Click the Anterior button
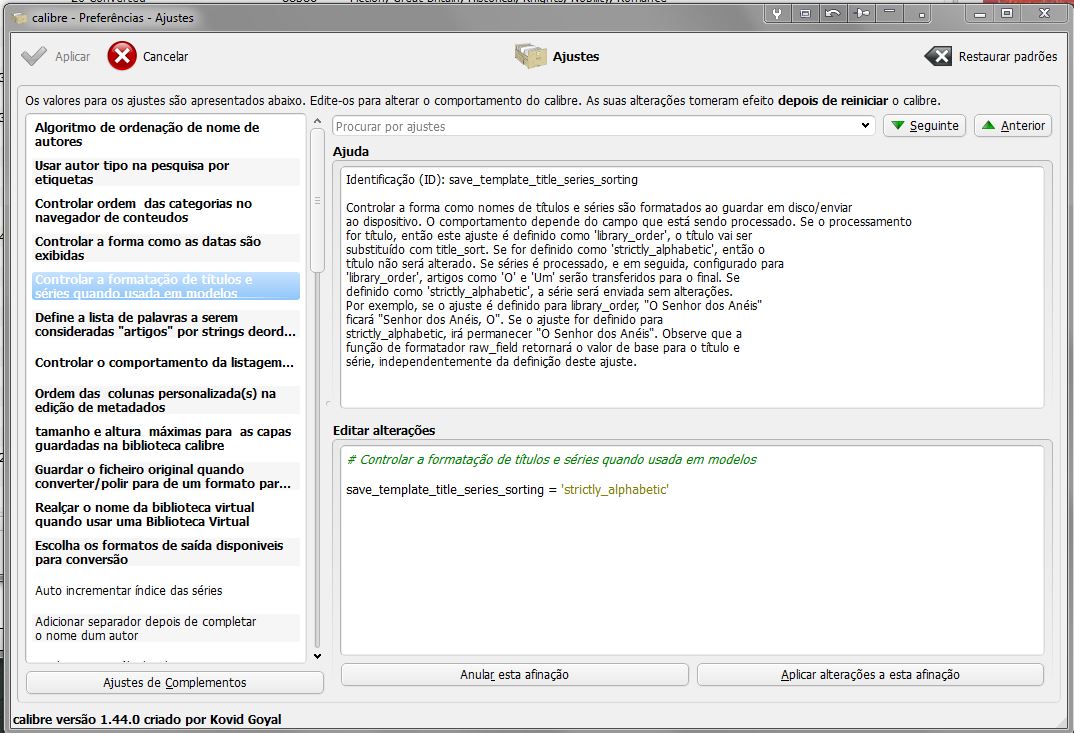Screen dimensions: 1074x733 point(1012,125)
